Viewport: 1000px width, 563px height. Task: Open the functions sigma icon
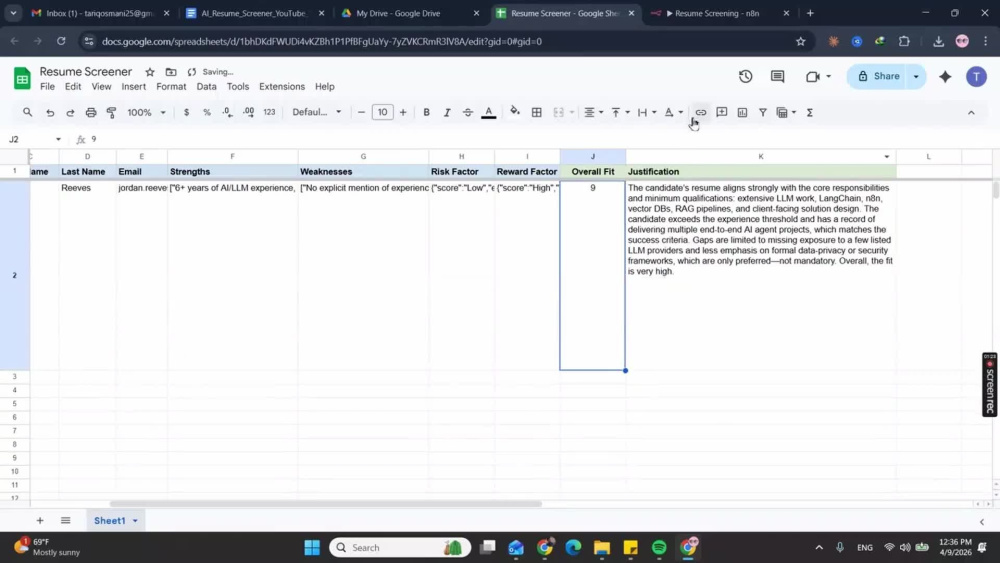(x=809, y=112)
